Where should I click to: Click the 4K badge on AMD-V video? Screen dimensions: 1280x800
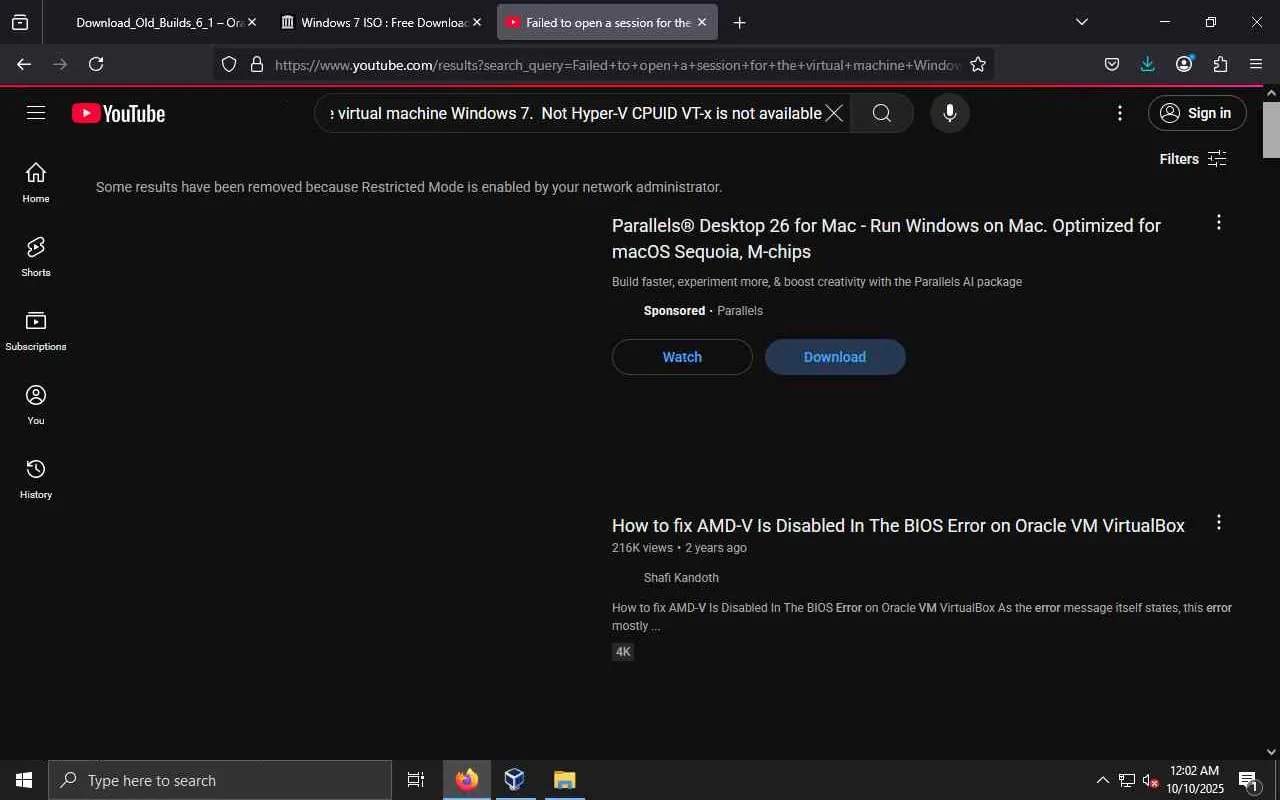click(623, 652)
